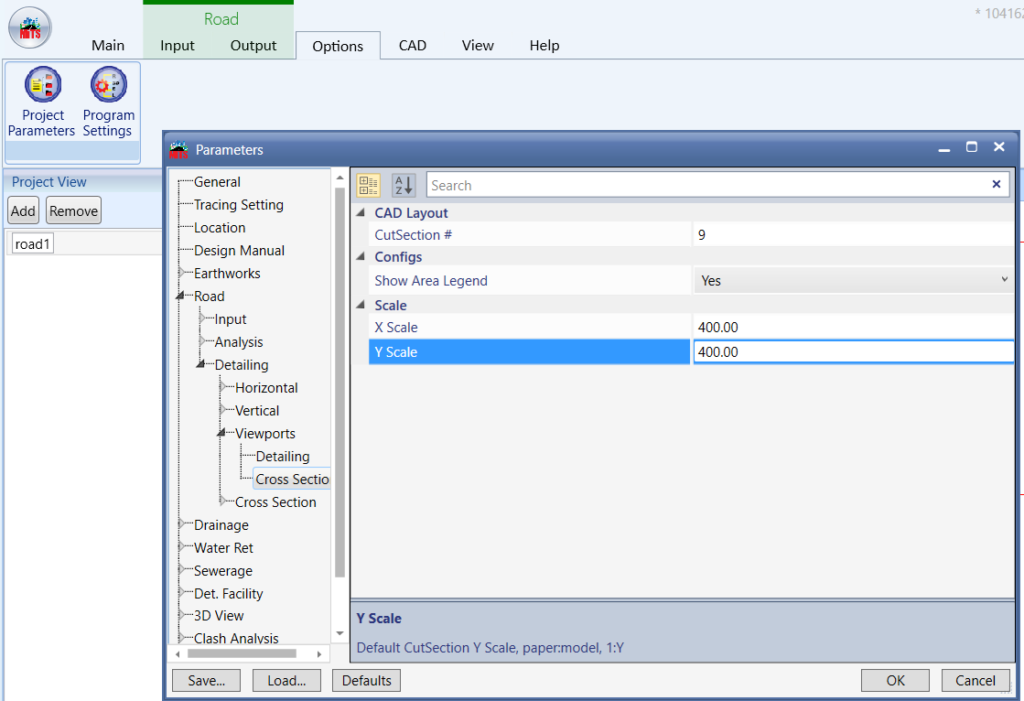The height and width of the screenshot is (701, 1024).
Task: Select Location in the parameters tree
Action: coord(219,227)
